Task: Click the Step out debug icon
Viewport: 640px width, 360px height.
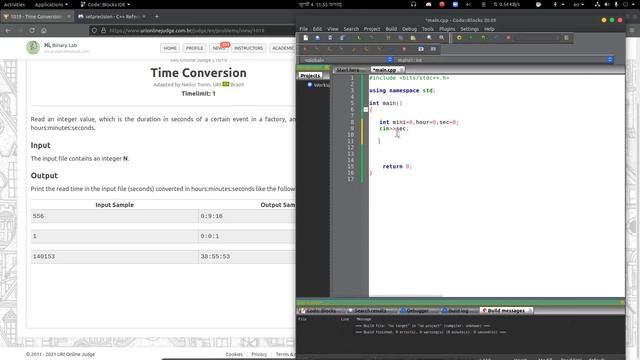Action: [x=354, y=49]
